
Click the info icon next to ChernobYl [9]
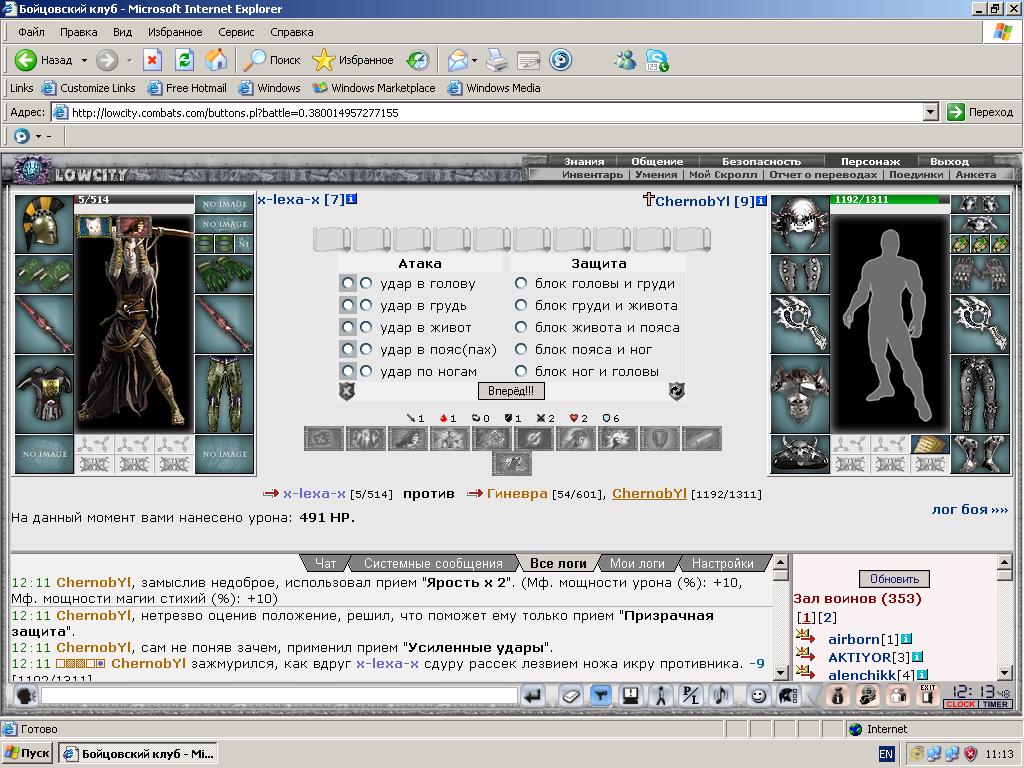point(761,201)
